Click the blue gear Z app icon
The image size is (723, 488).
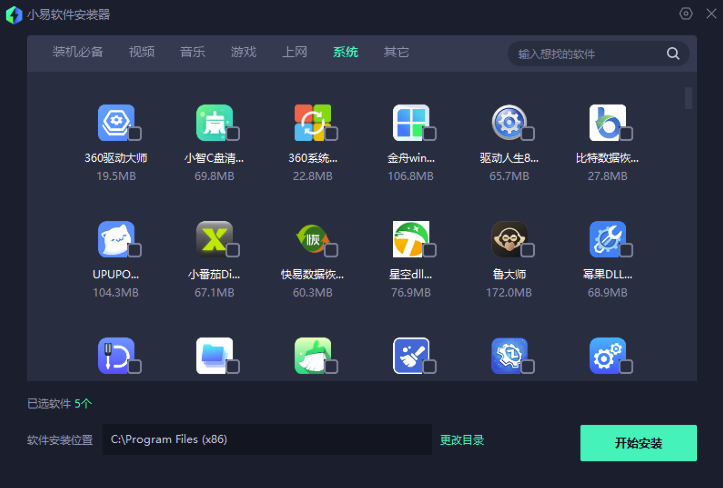[x=509, y=356]
